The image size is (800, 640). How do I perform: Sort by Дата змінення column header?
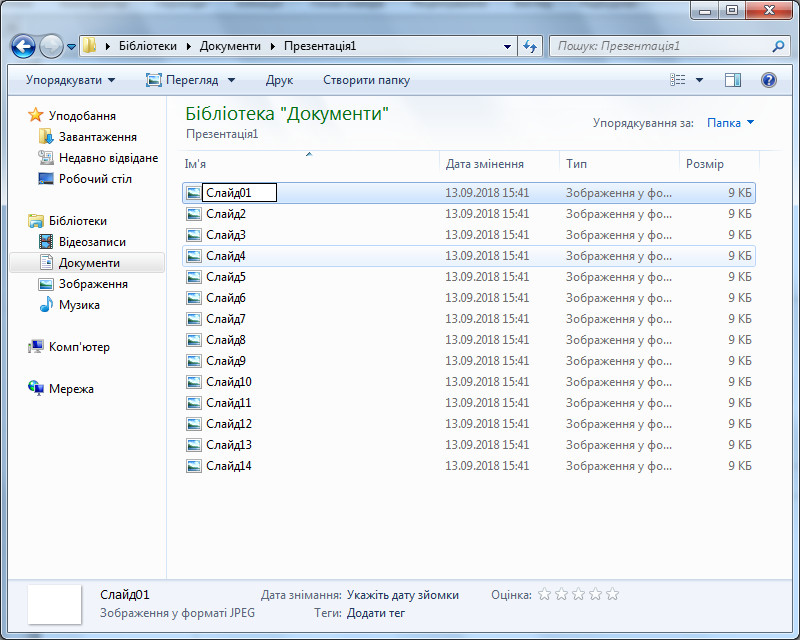tap(485, 164)
